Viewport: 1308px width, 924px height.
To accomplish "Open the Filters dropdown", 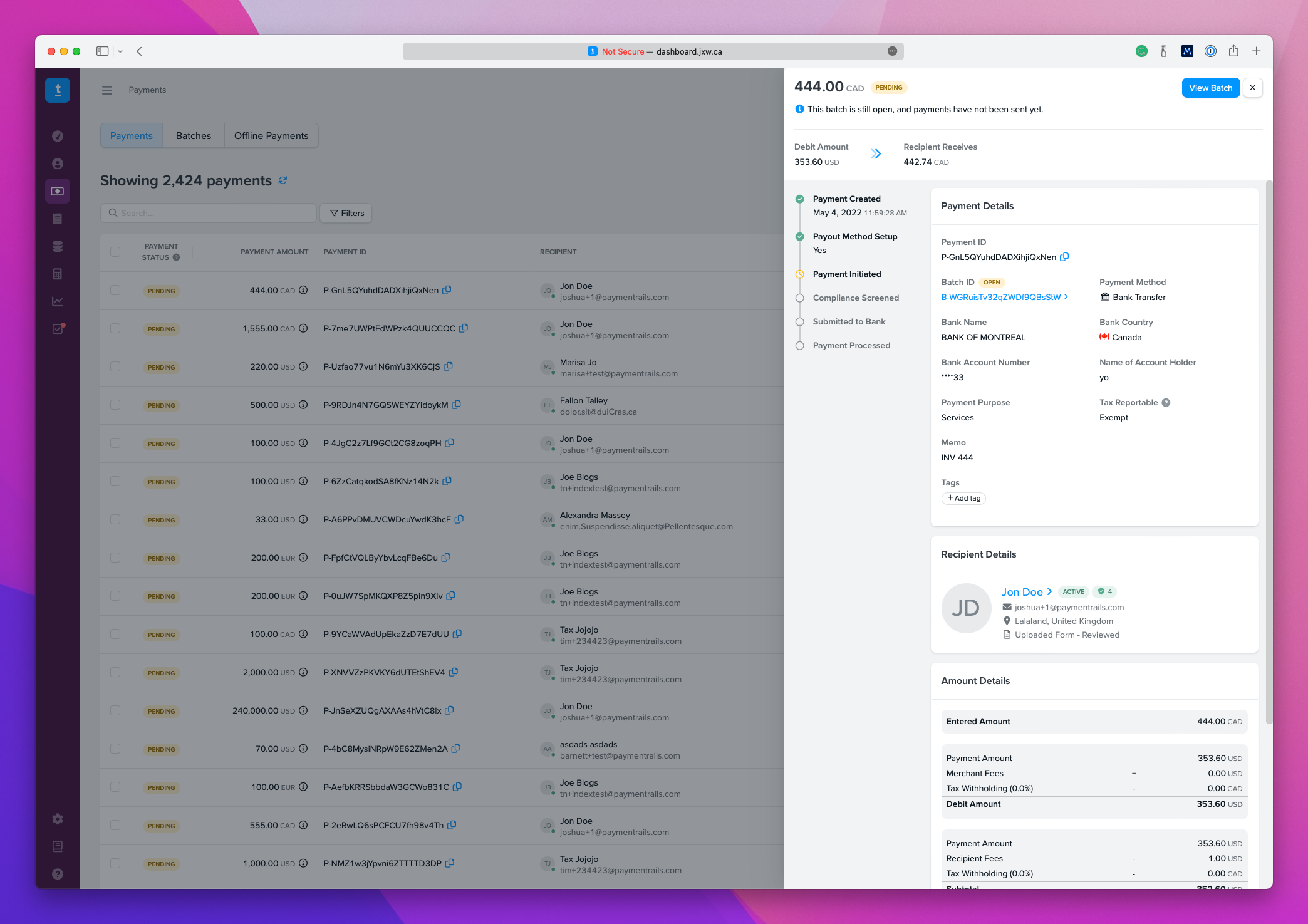I will tap(346, 213).
